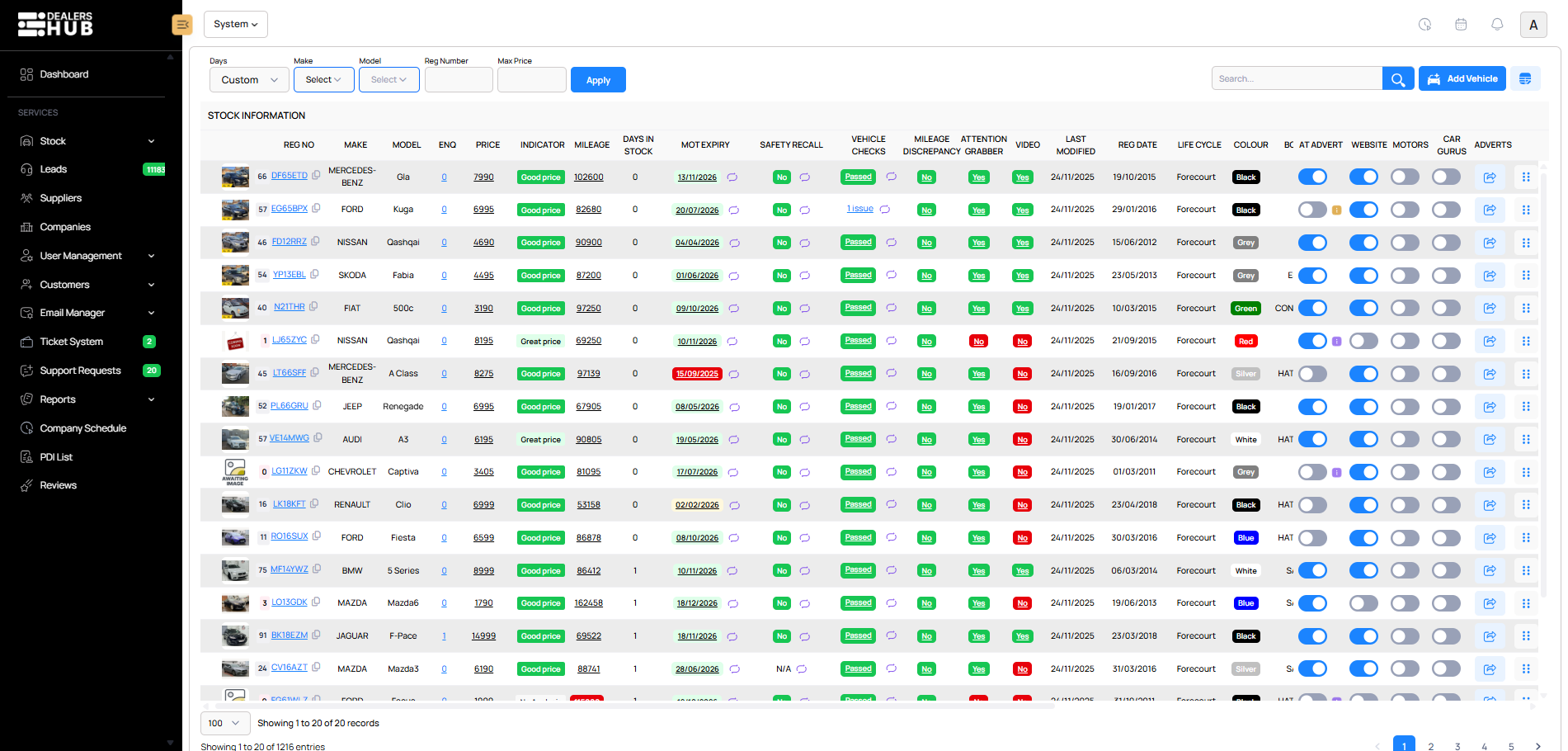Click the orange sidebar collapse icon
The width and height of the screenshot is (1568, 751).
pos(182,25)
